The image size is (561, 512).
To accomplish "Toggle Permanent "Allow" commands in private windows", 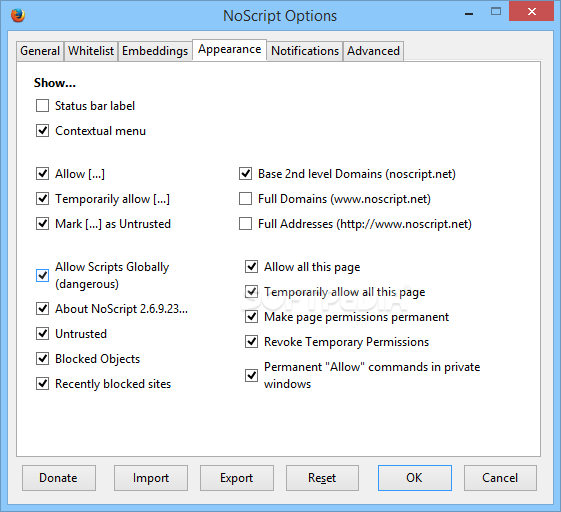I will point(252,376).
